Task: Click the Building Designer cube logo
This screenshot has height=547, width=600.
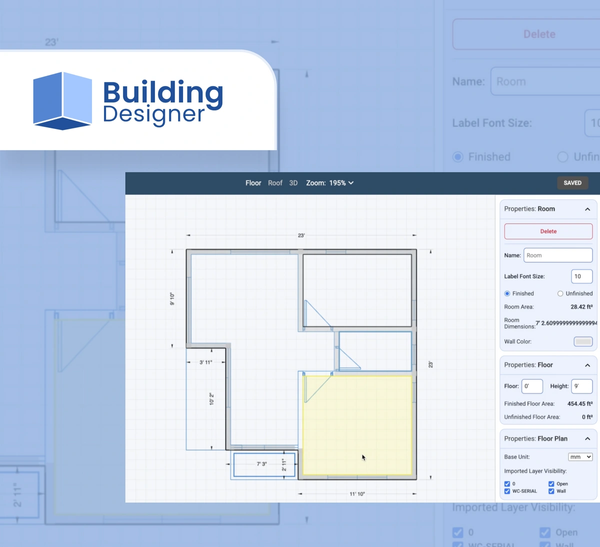Action: coord(62,101)
